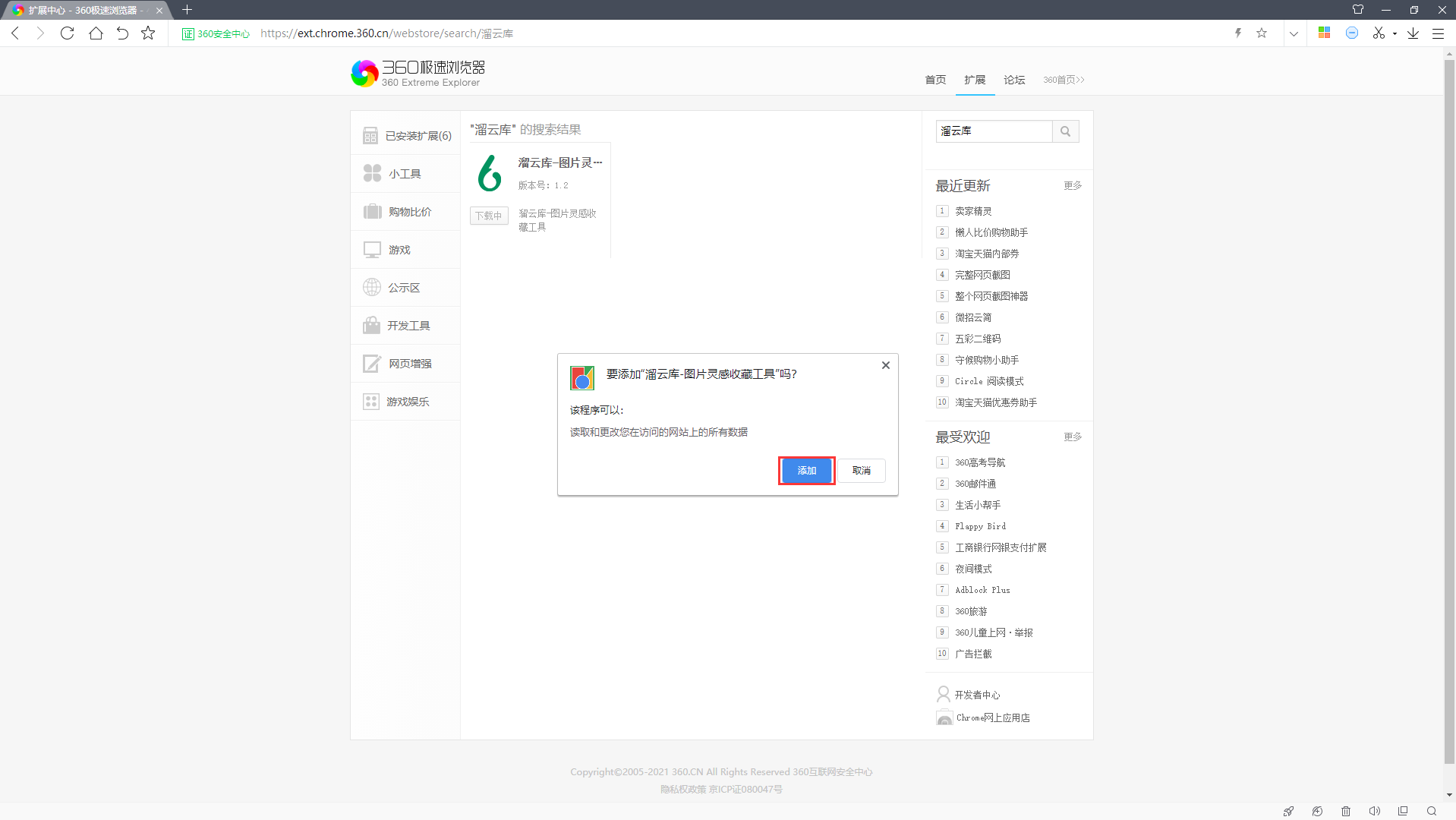Click the magnifier search button
Screen dimensions: 1456x820
coord(1066,131)
